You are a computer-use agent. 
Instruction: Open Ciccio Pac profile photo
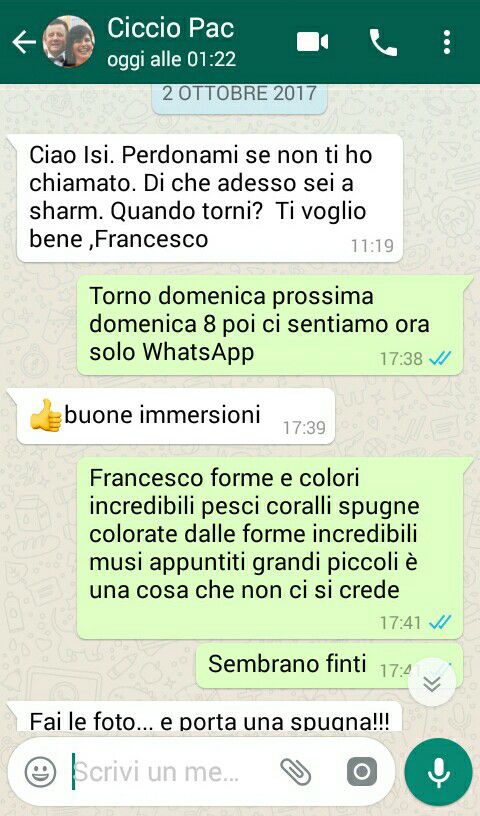(x=68, y=42)
